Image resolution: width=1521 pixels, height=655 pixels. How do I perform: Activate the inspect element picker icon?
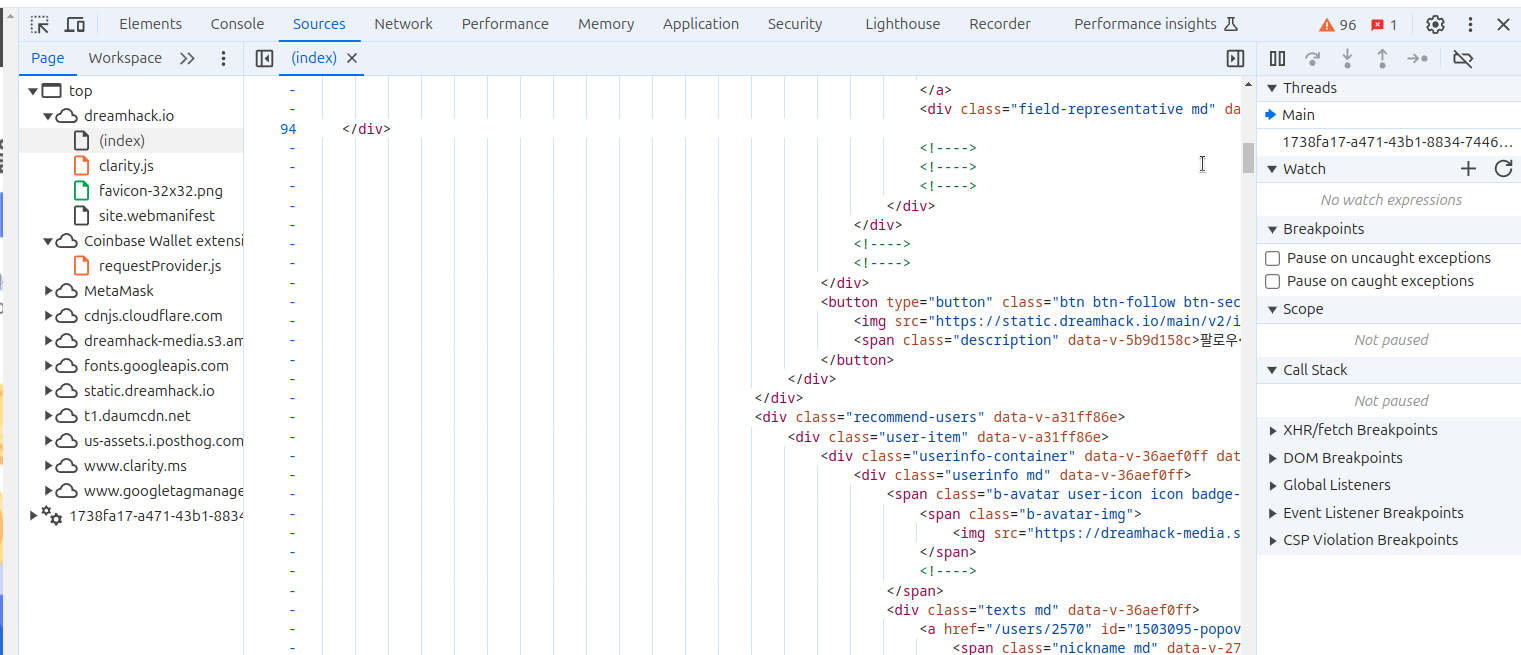coord(39,24)
